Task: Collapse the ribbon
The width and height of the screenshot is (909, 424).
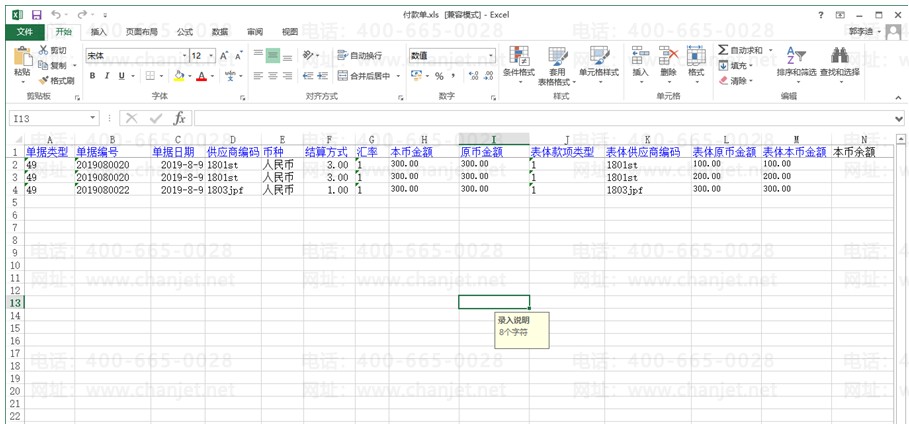Action: click(898, 97)
